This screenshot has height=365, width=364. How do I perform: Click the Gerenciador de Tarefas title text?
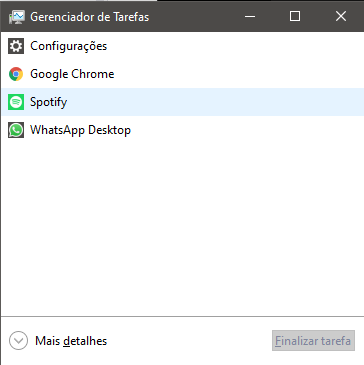[x=89, y=17]
